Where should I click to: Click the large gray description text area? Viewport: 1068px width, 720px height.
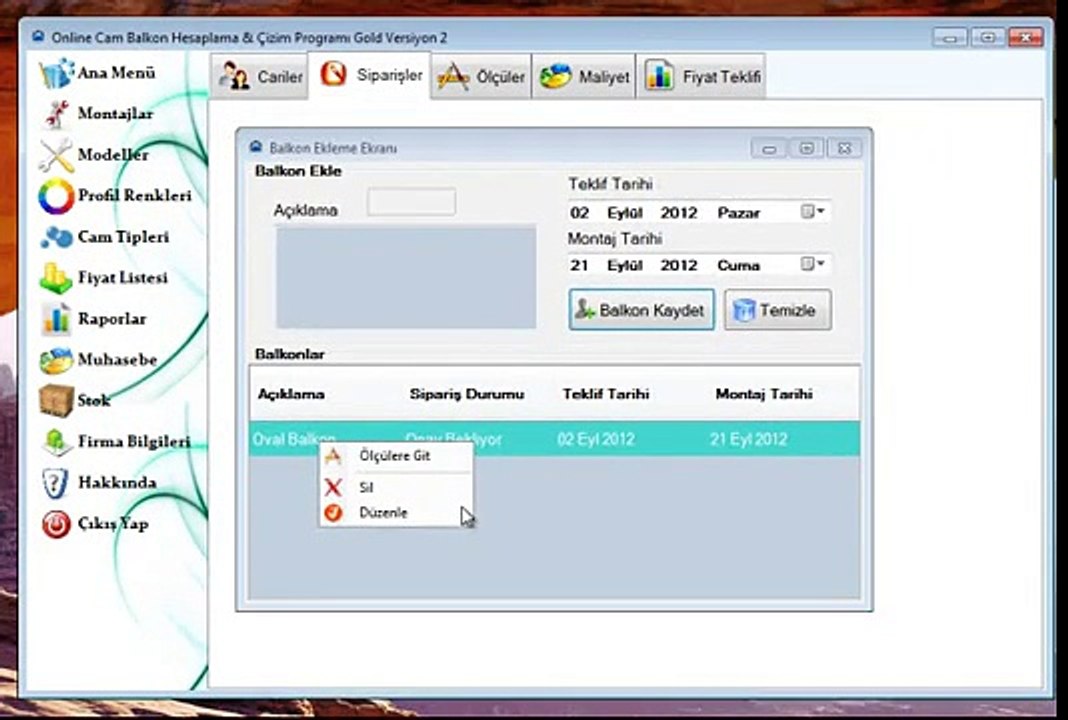pos(406,277)
